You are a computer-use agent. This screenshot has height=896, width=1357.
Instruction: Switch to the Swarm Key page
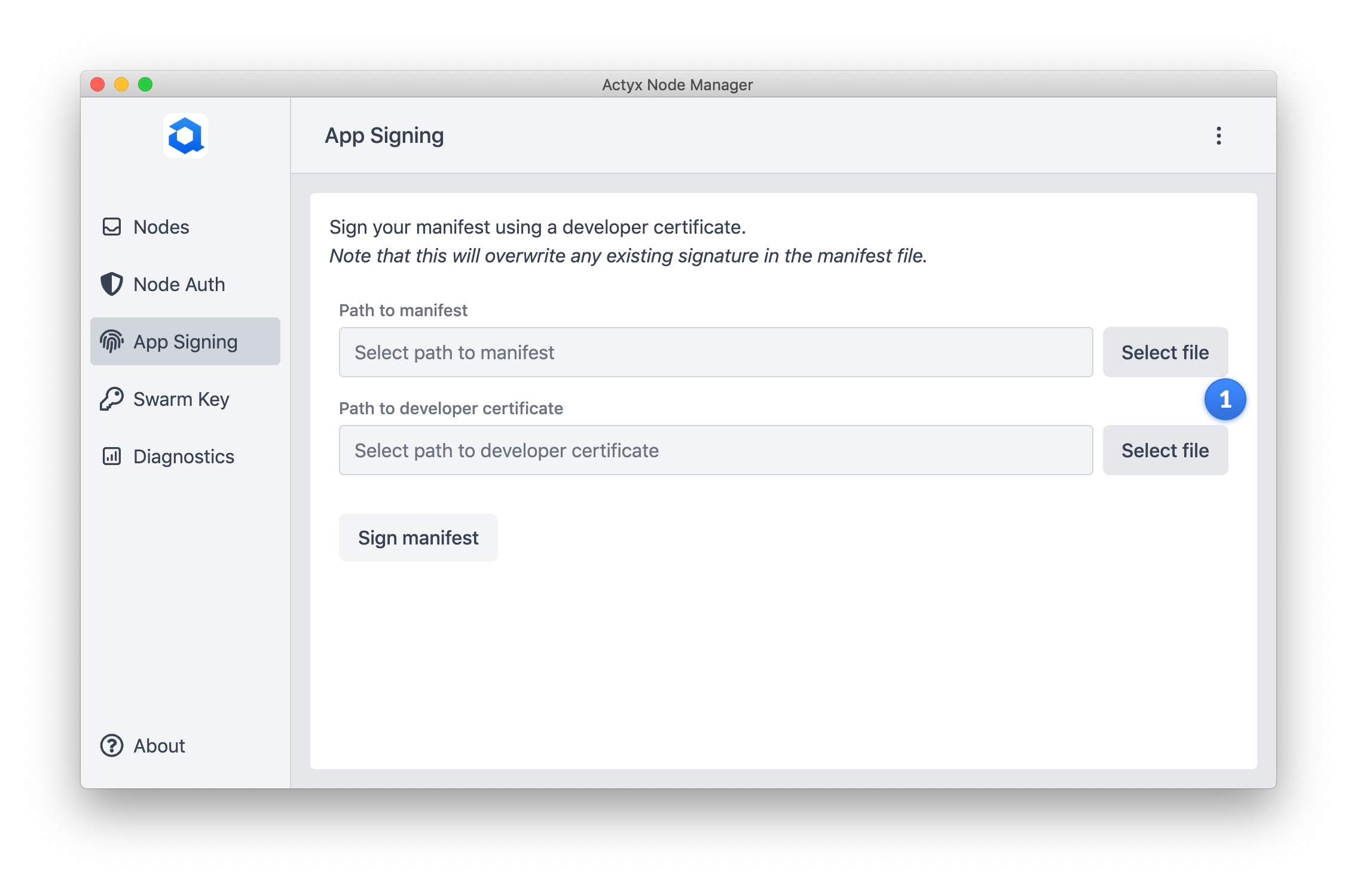click(181, 399)
